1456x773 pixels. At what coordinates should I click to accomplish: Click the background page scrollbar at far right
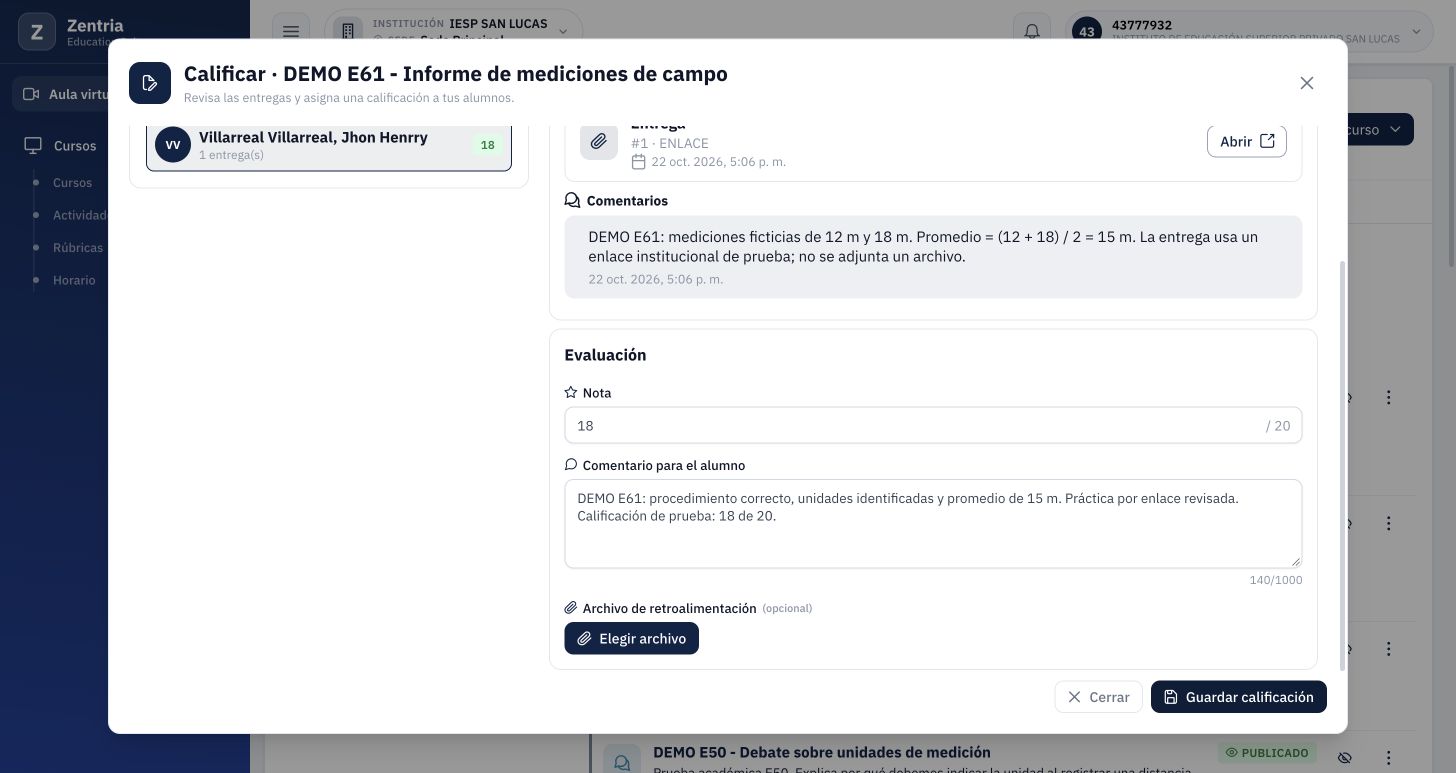coord(1451,165)
